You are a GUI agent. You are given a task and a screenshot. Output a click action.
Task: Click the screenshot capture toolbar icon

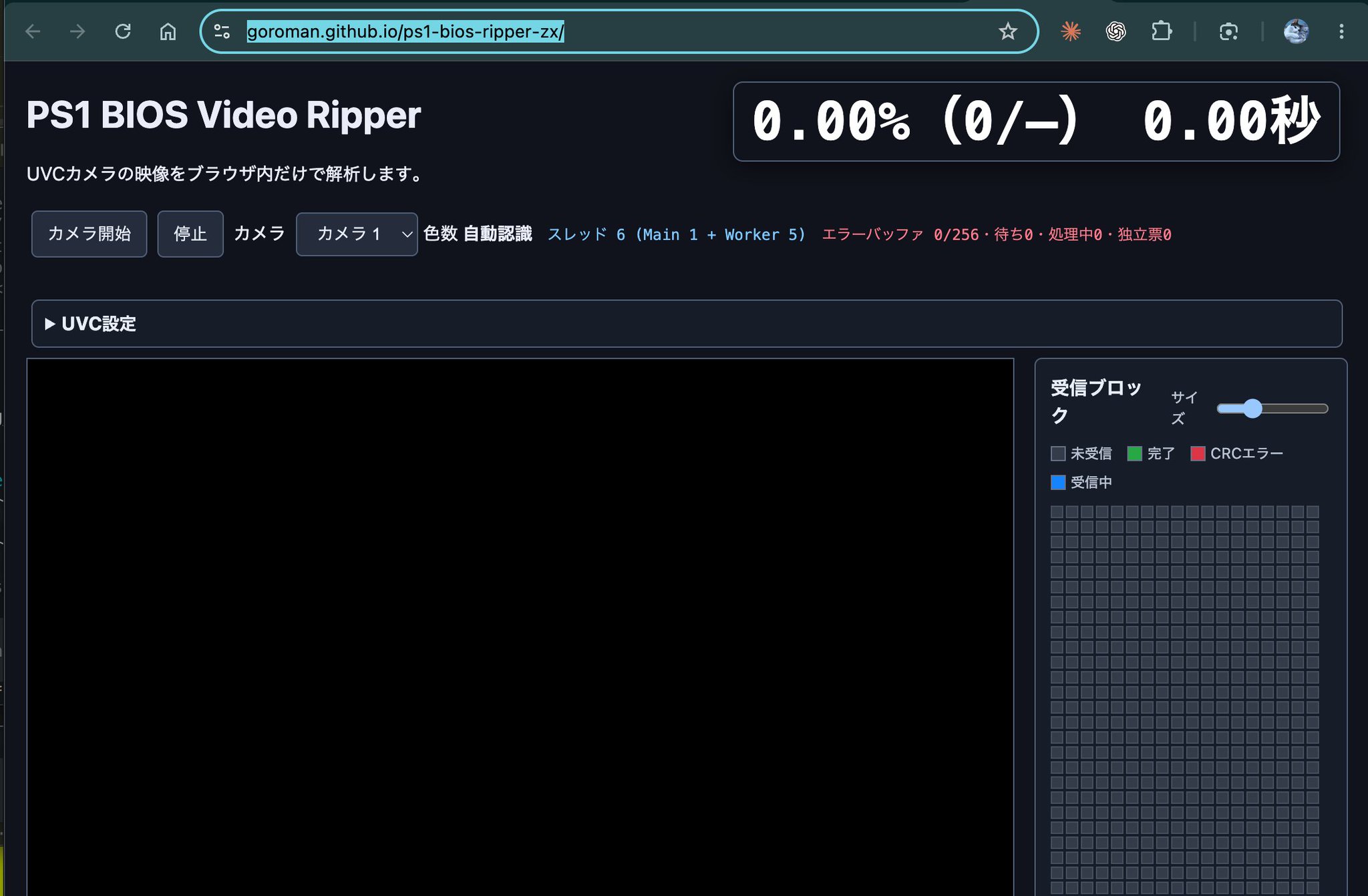click(x=1228, y=31)
